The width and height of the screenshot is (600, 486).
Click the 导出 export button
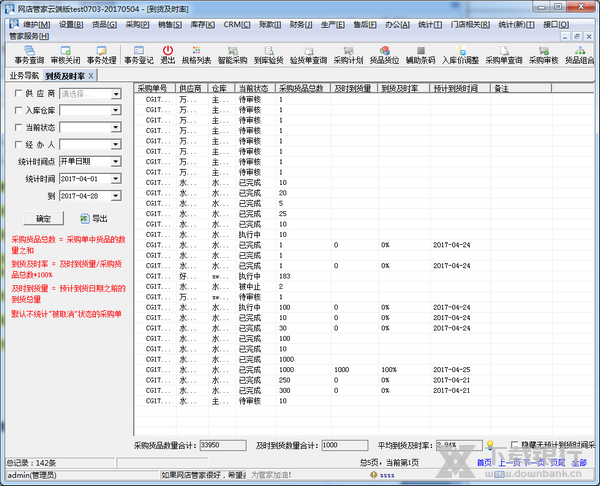tap(94, 217)
